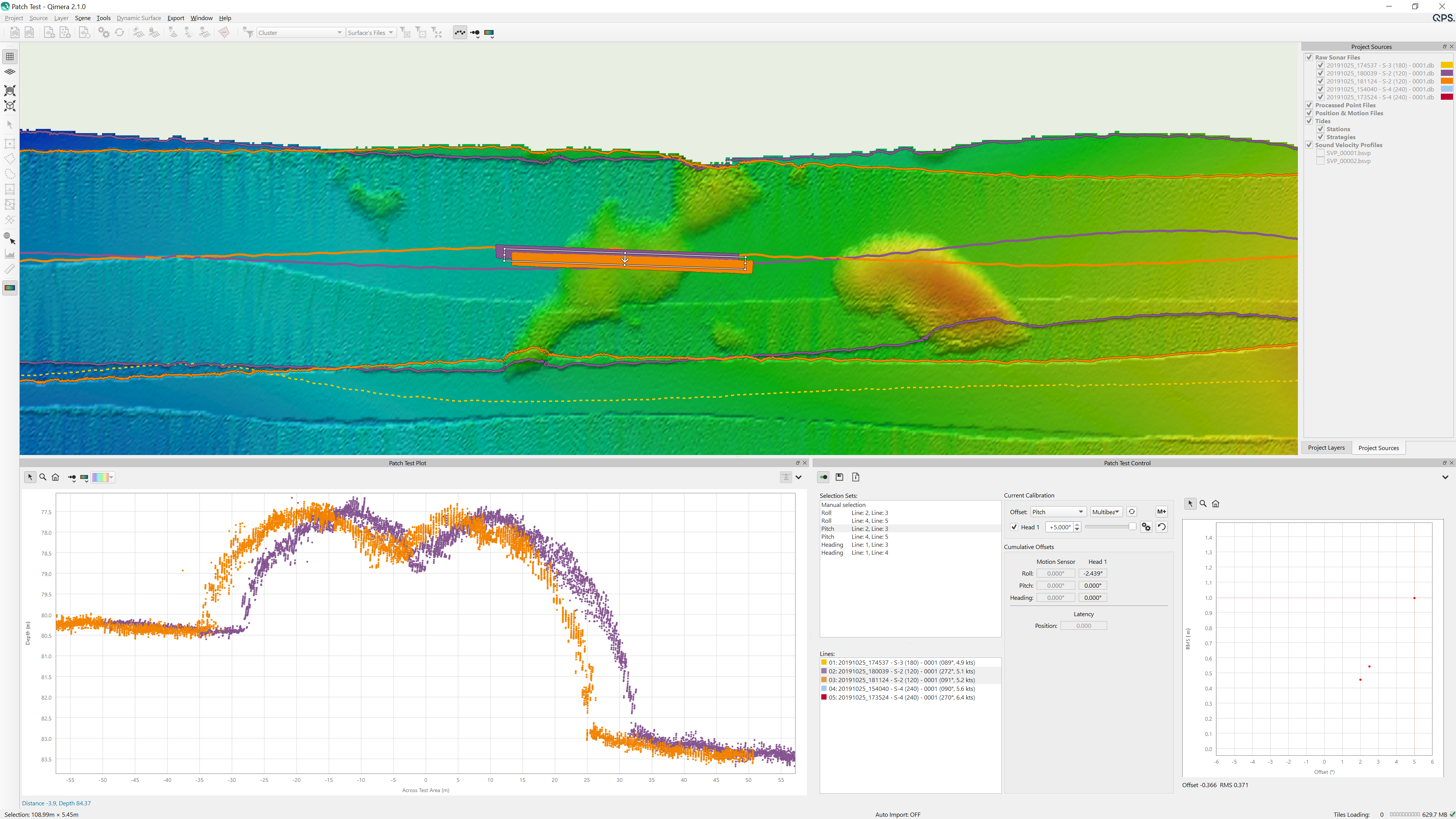The image size is (1456, 819).
Task: Select the Roll Line: 4, Line: 5 selection set
Action: click(x=869, y=521)
